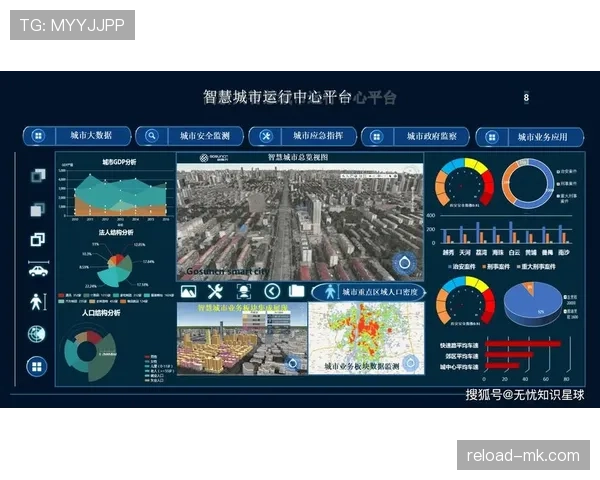This screenshot has width=600, height=480.
Task: Click the circled back arrow icon
Action: 272,292
